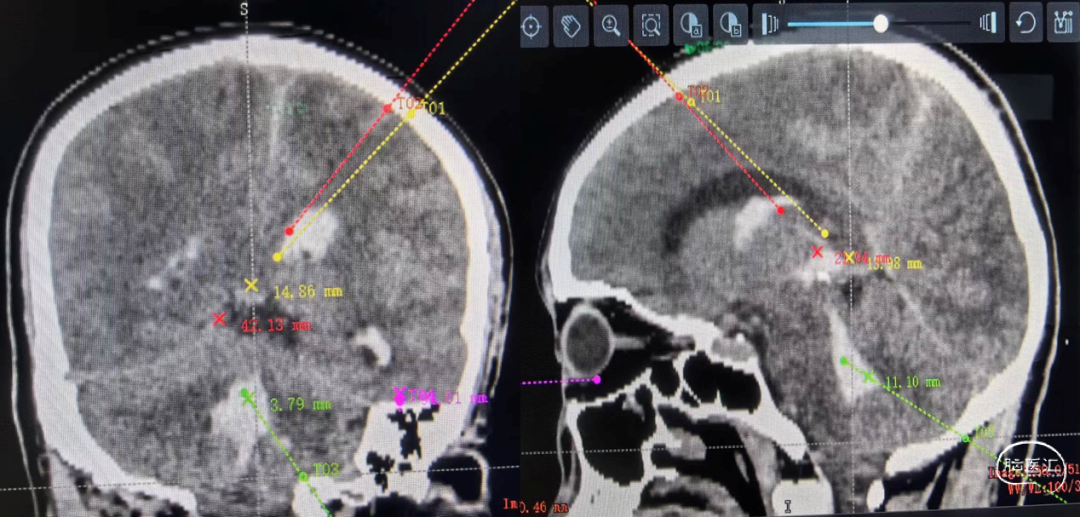Screen dimensions: 1080x517
Task: Select the yellow T01 entry point on coronal view
Action: 410,114
